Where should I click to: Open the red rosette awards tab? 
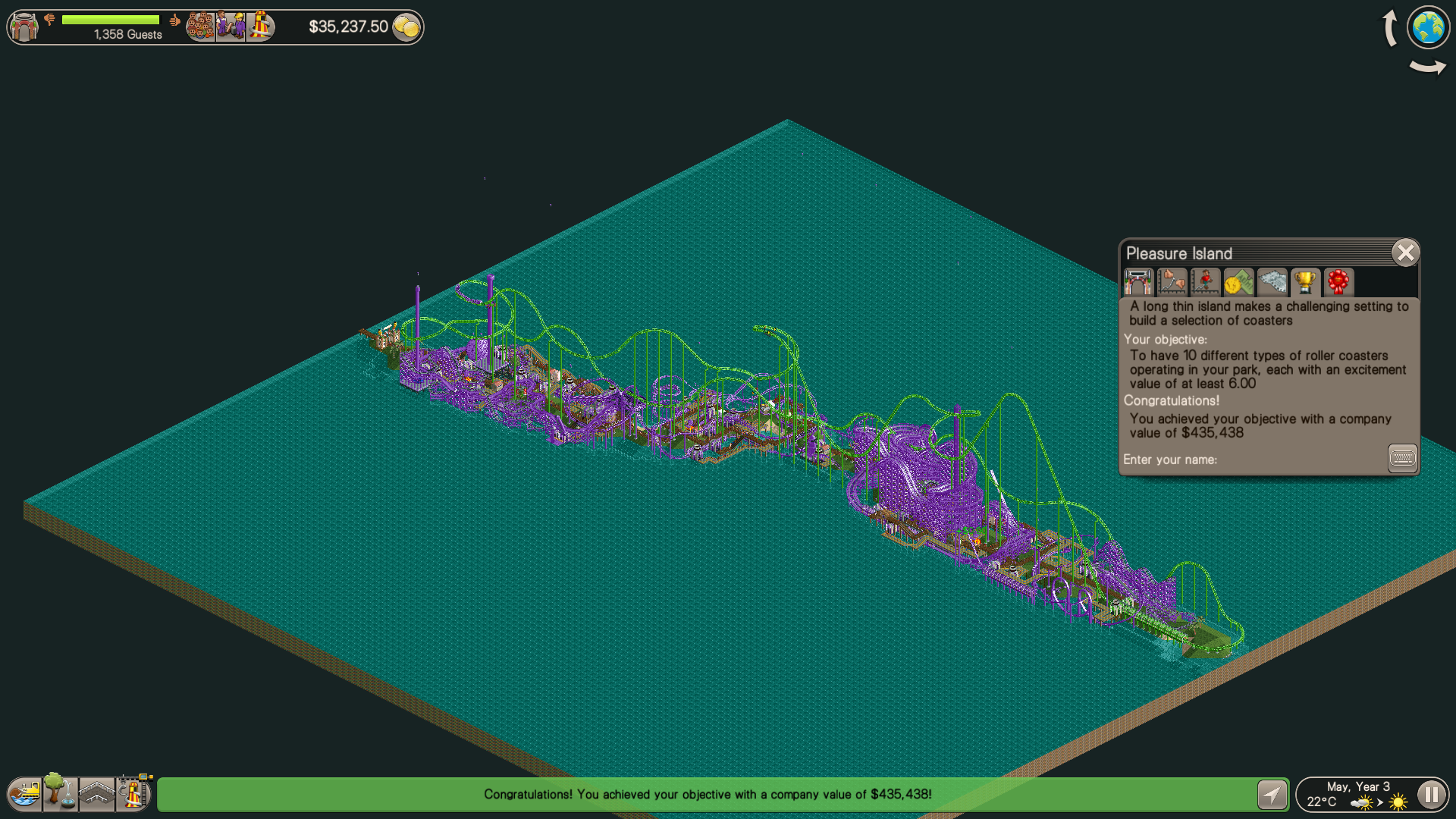click(1338, 282)
